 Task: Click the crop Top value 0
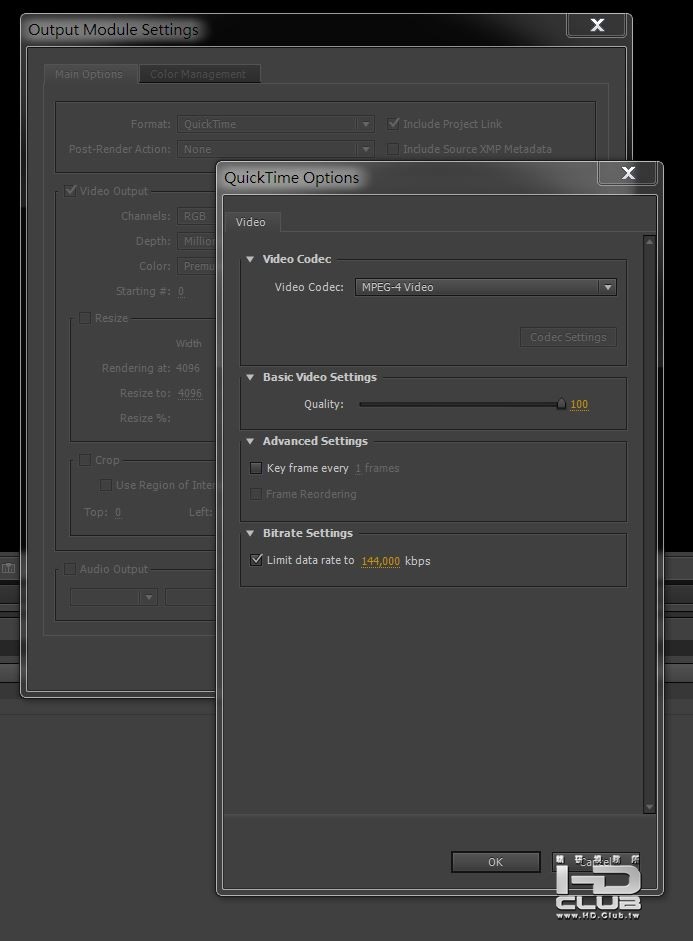[118, 513]
